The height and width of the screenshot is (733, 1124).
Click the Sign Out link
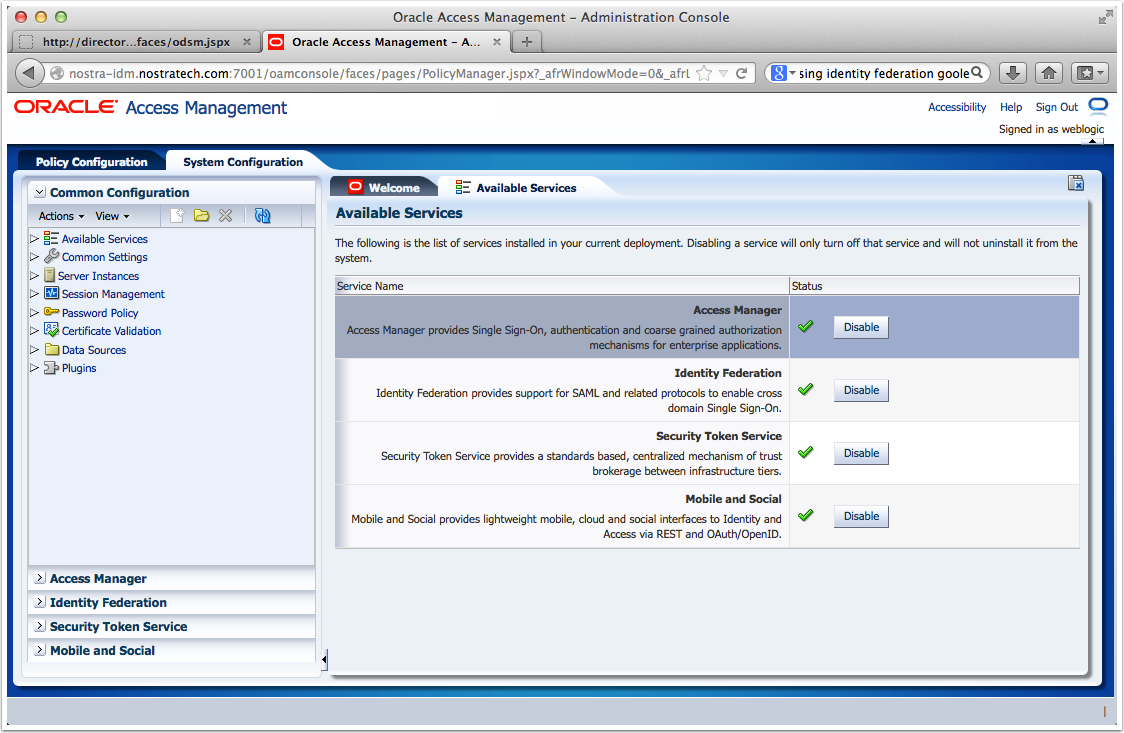tap(1056, 107)
